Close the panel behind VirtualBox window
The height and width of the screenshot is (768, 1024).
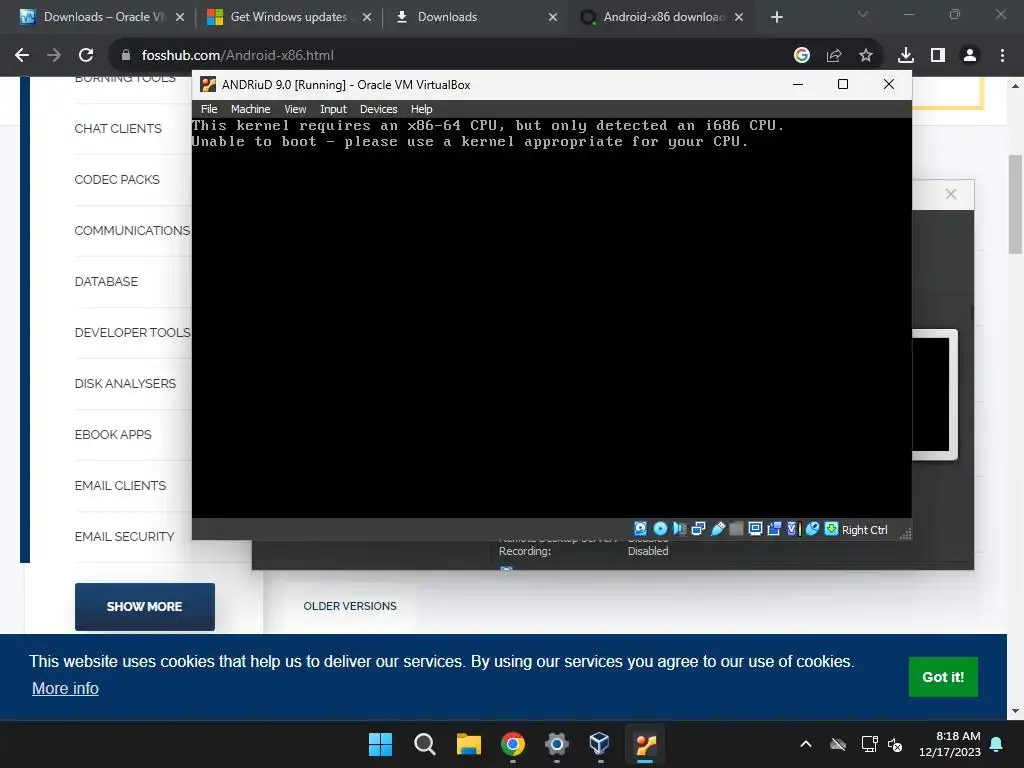951,194
